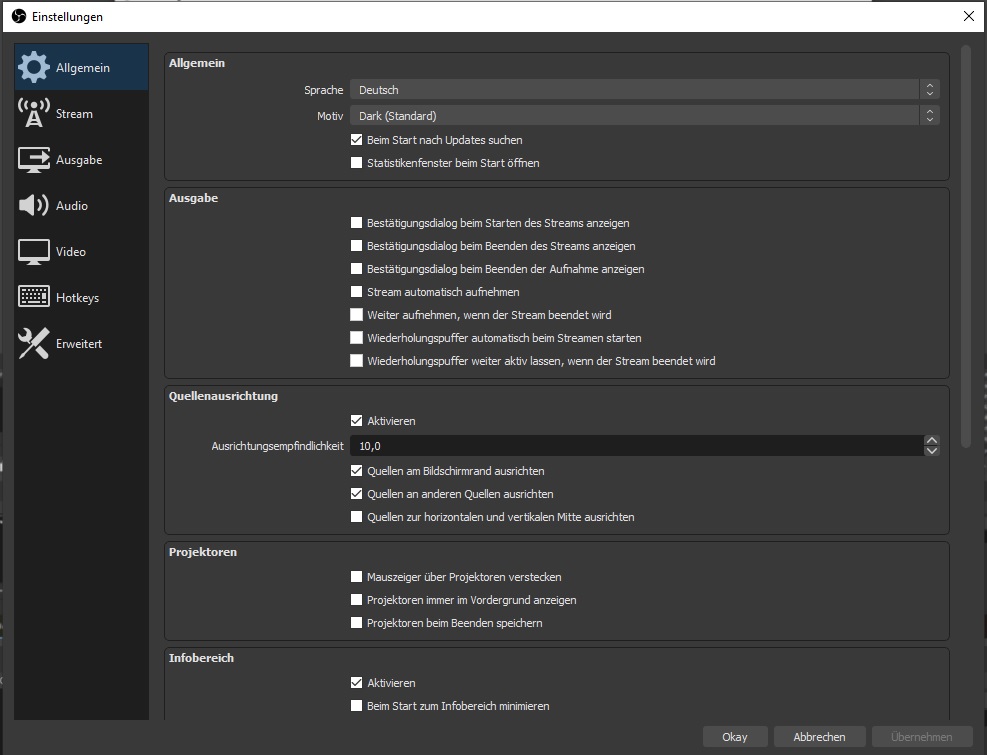Screen dimensions: 987x755
Task: Click the Sprache dropdown arrow button
Action: (930, 89)
